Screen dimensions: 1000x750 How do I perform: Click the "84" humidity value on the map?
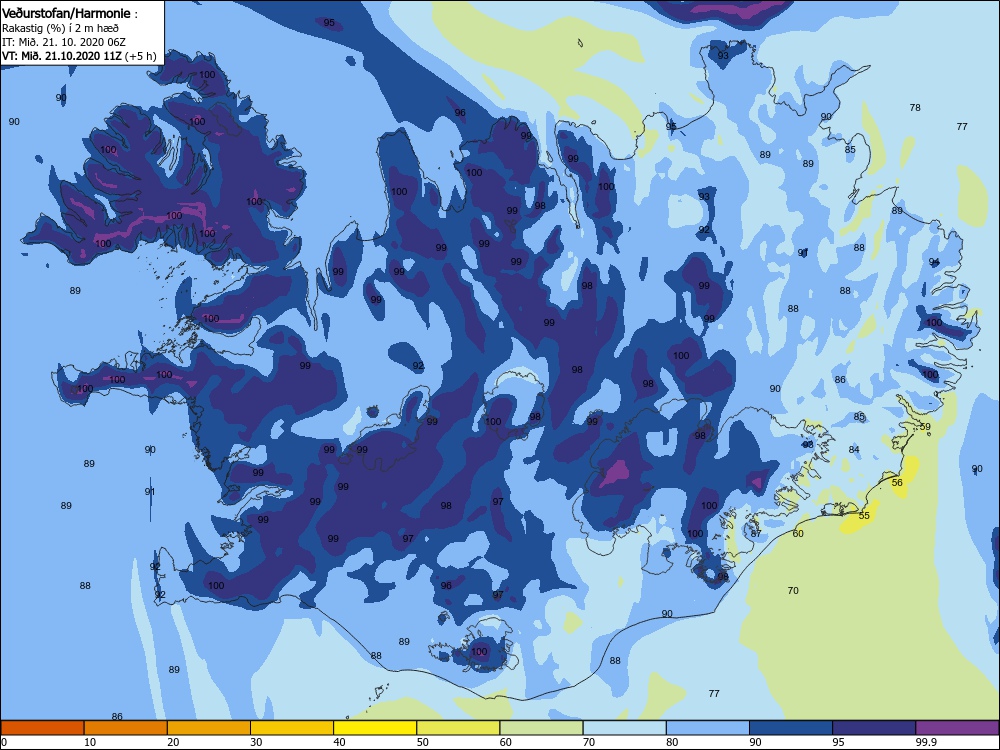[854, 449]
